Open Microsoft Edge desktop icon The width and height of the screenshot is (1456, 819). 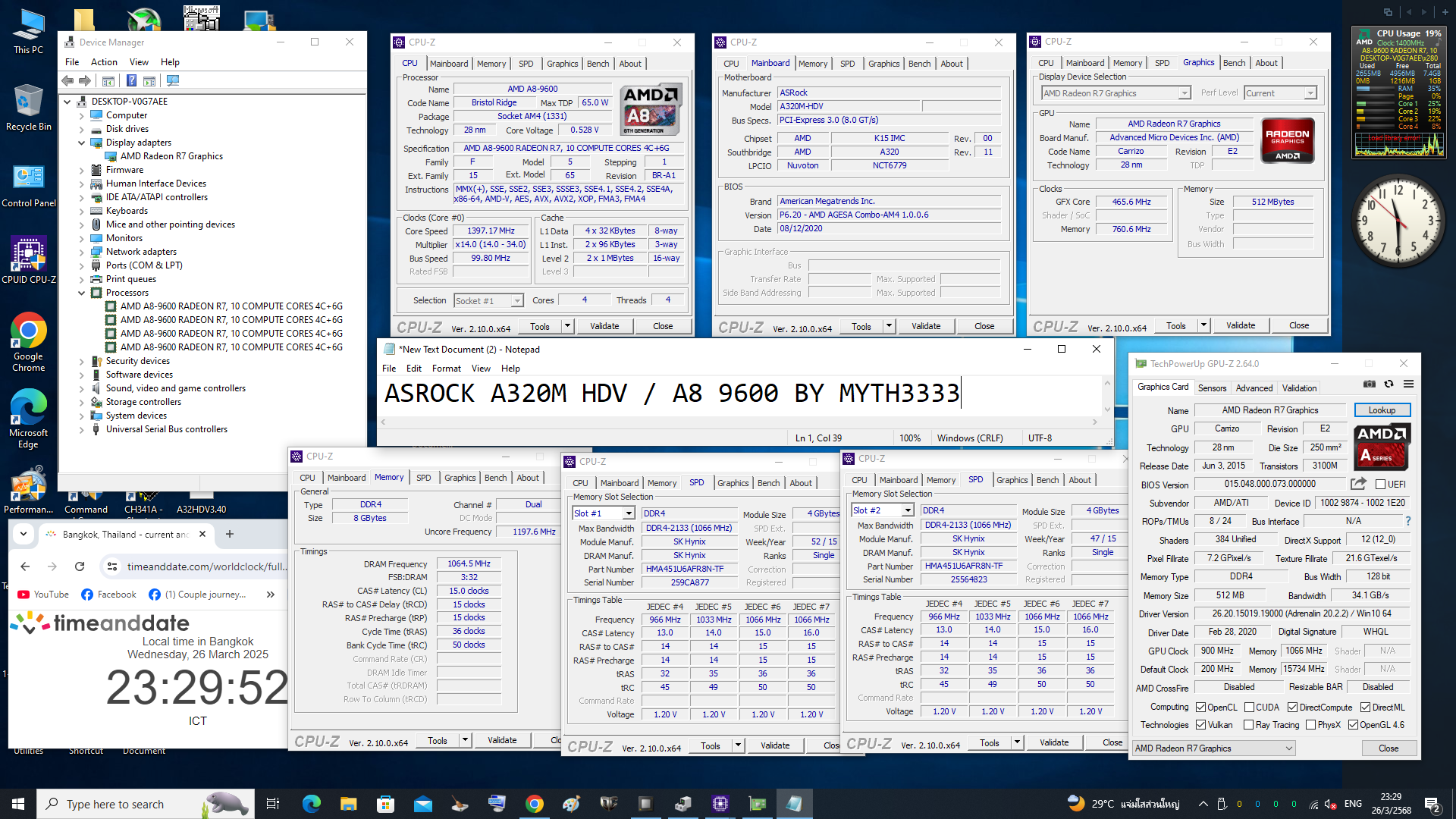[x=29, y=419]
